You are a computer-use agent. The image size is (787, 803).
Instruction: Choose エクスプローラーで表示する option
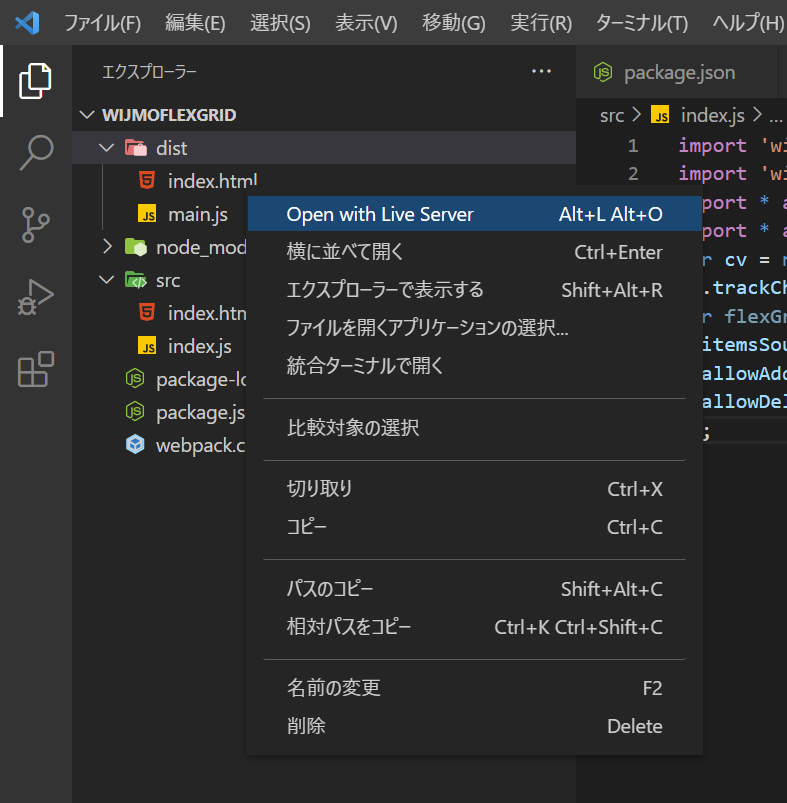(x=475, y=290)
